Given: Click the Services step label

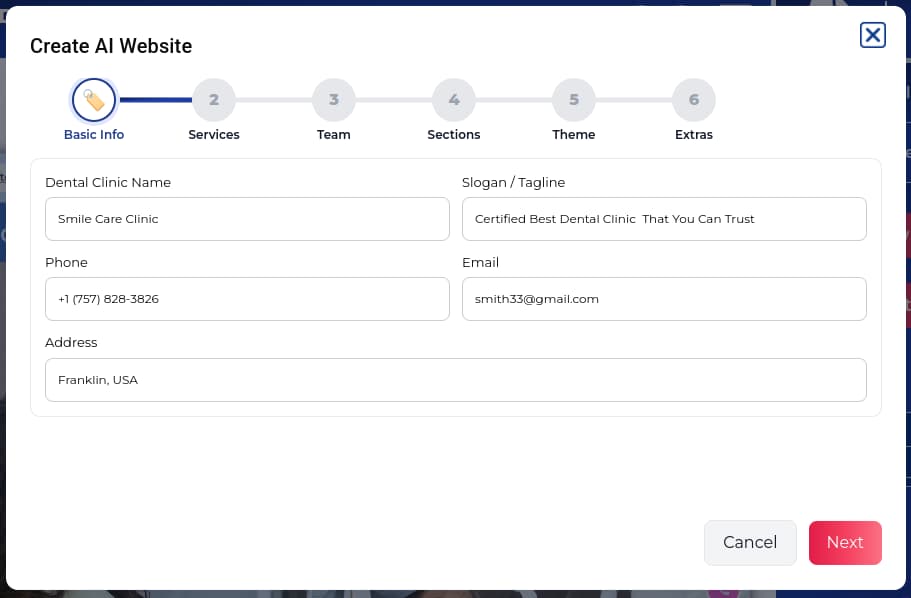Looking at the screenshot, I should 214,135.
